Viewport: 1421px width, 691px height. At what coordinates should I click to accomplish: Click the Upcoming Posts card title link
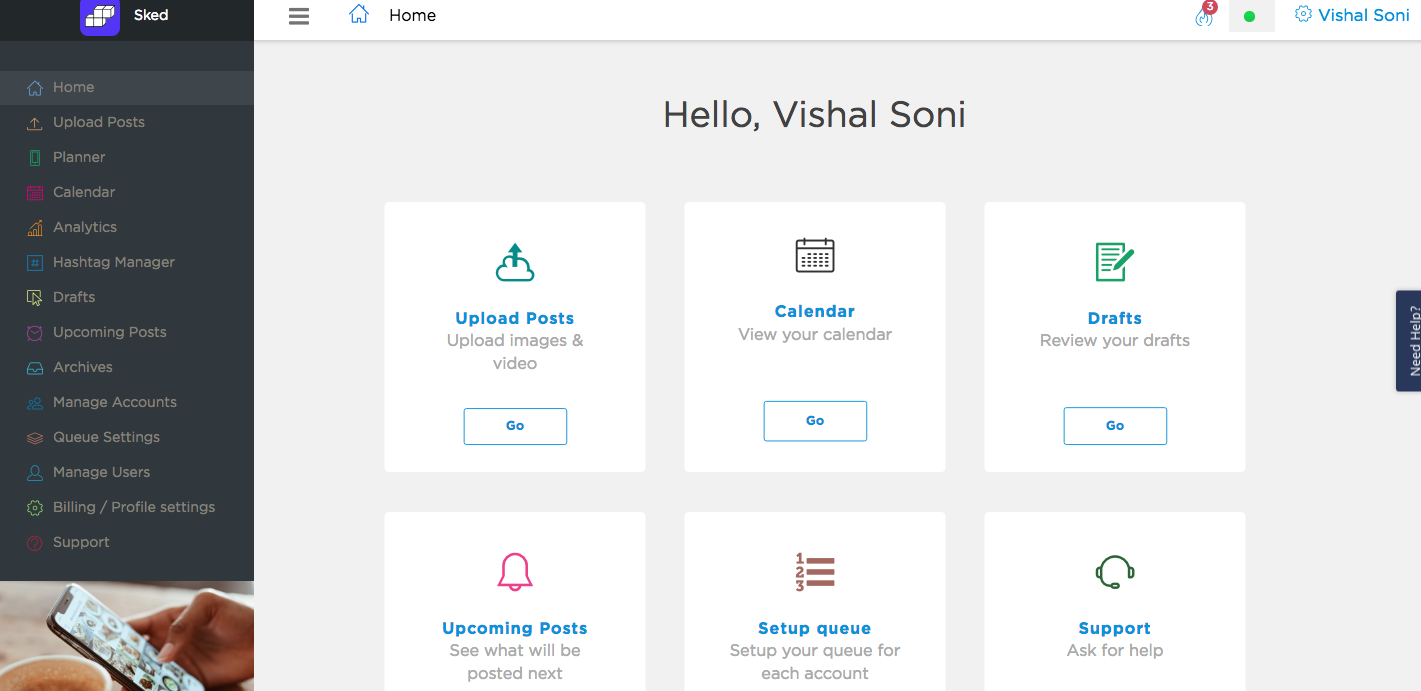515,629
